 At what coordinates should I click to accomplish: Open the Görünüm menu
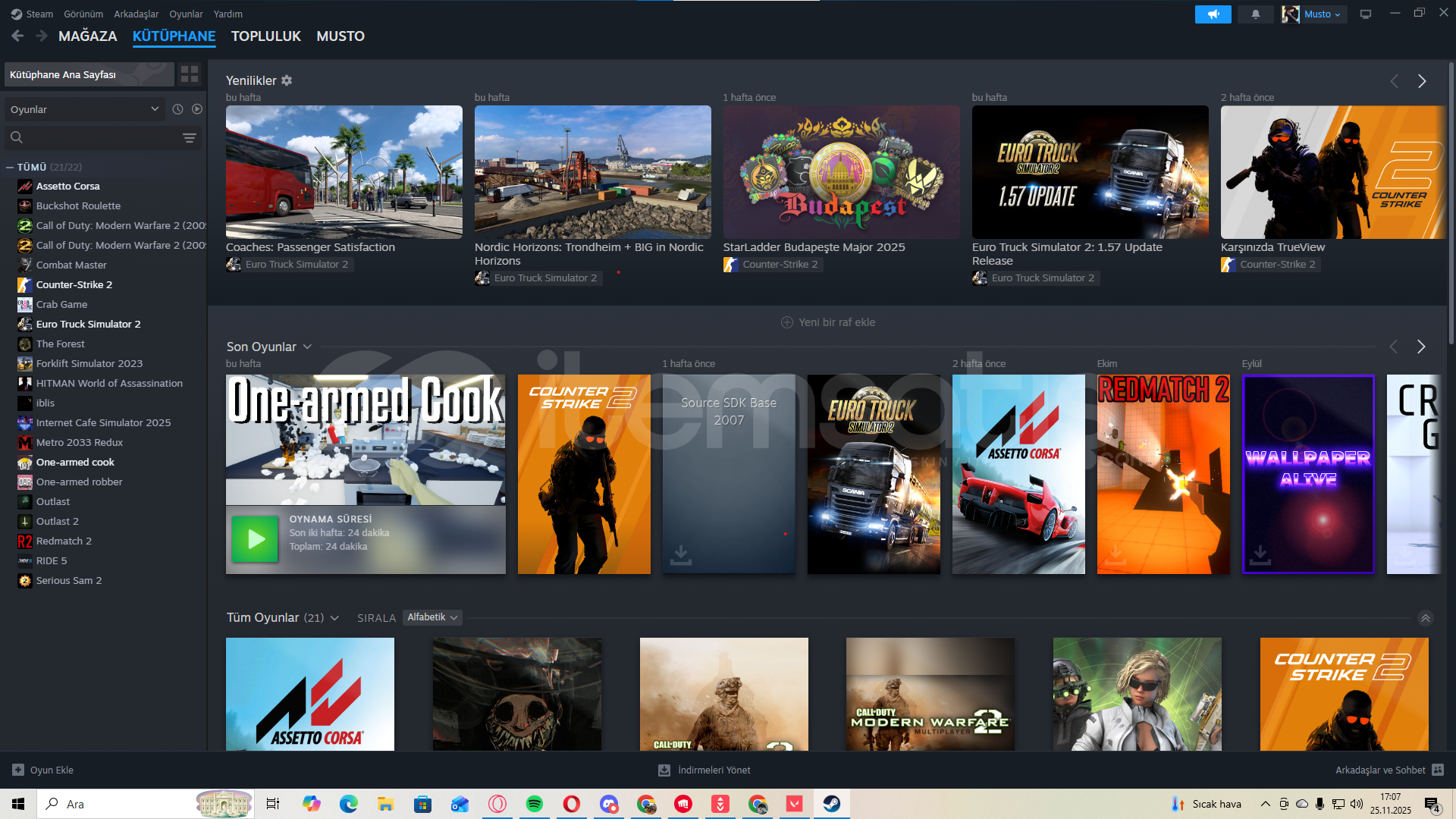[x=83, y=14]
